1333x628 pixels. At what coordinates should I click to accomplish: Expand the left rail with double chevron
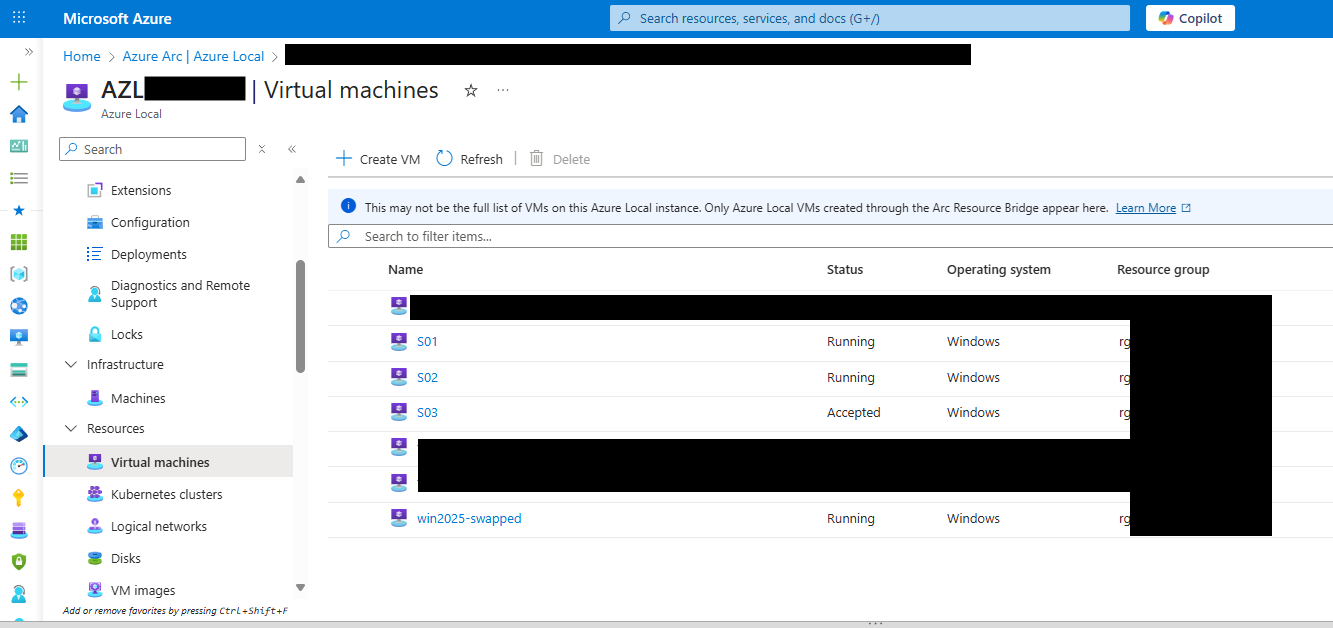tap(29, 51)
